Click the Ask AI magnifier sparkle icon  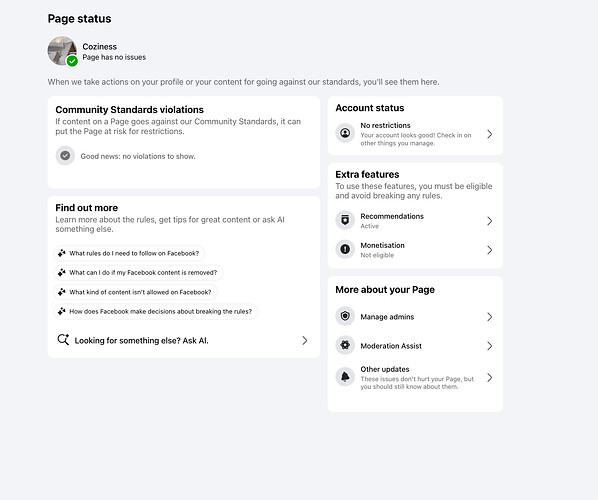[63, 340]
